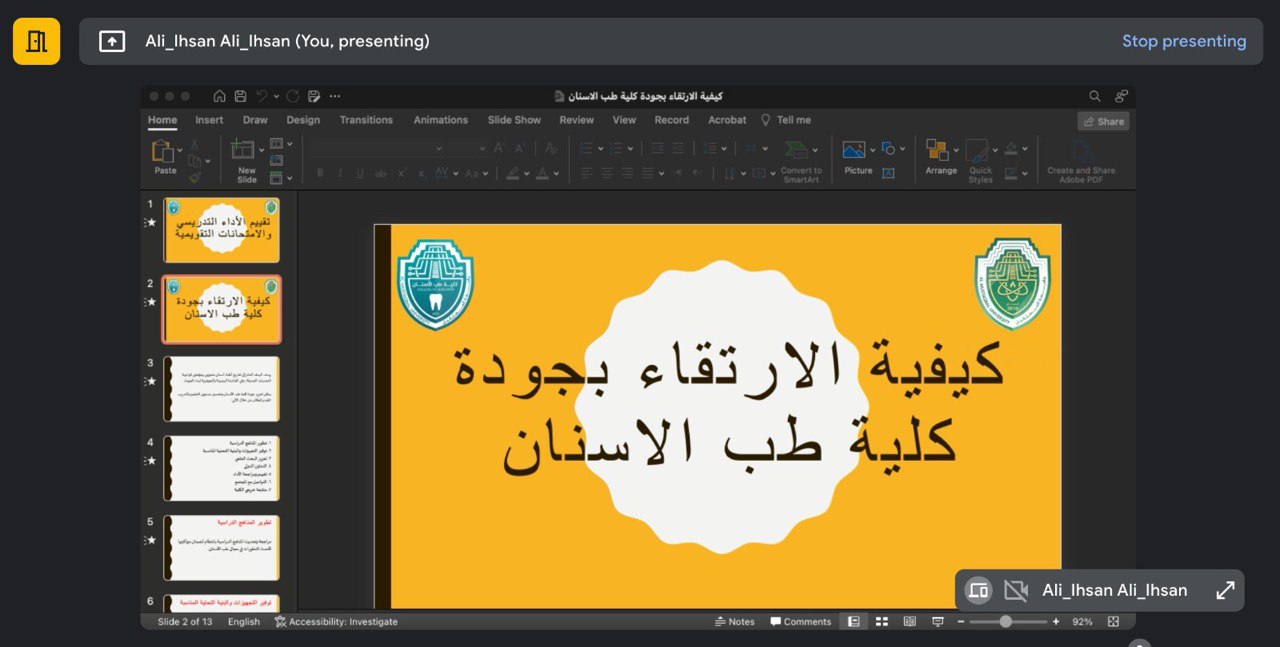This screenshot has width=1280, height=647.
Task: Click the search magnifier in title bar
Action: pyautogui.click(x=1095, y=96)
